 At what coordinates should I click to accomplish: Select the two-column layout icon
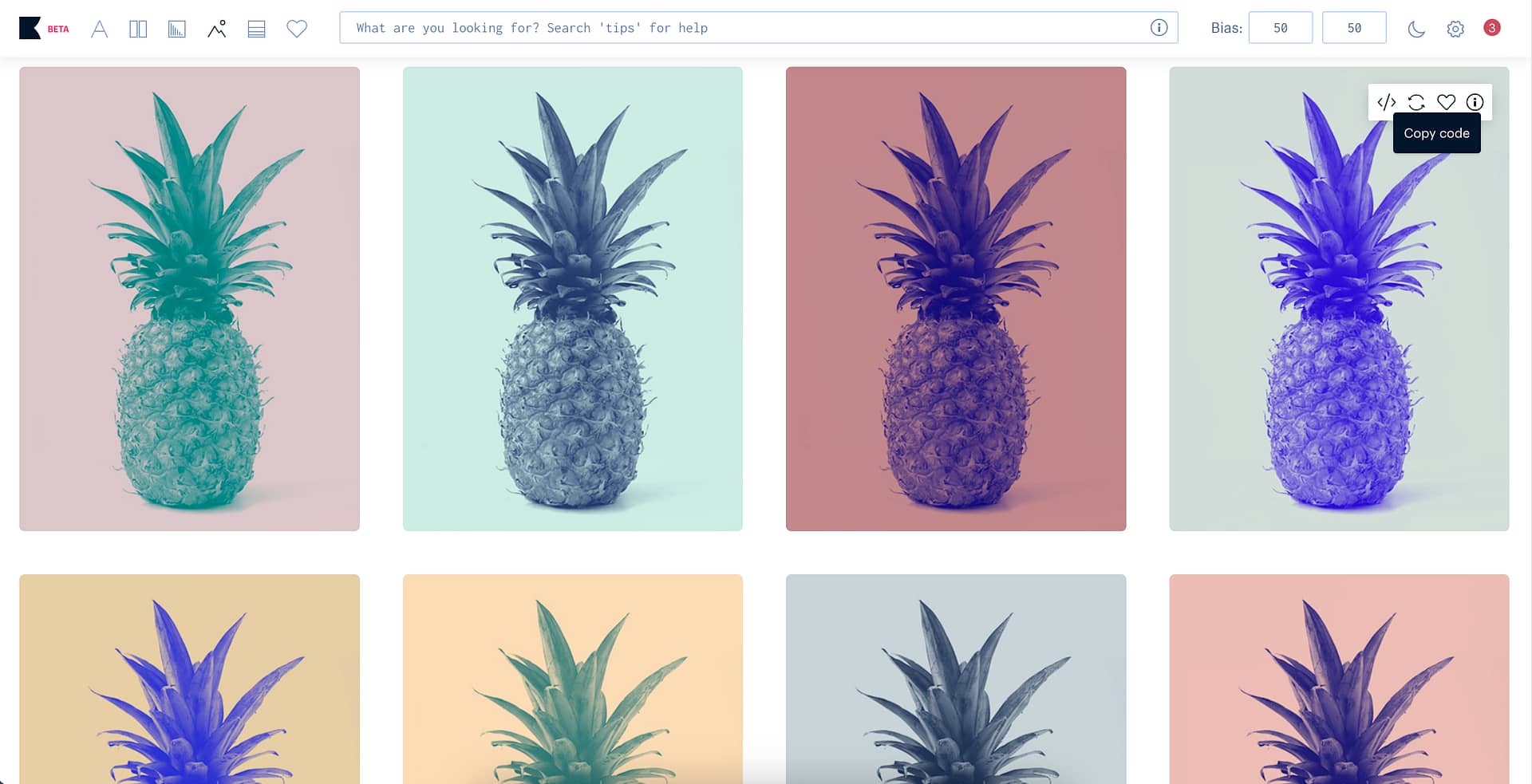tap(138, 29)
